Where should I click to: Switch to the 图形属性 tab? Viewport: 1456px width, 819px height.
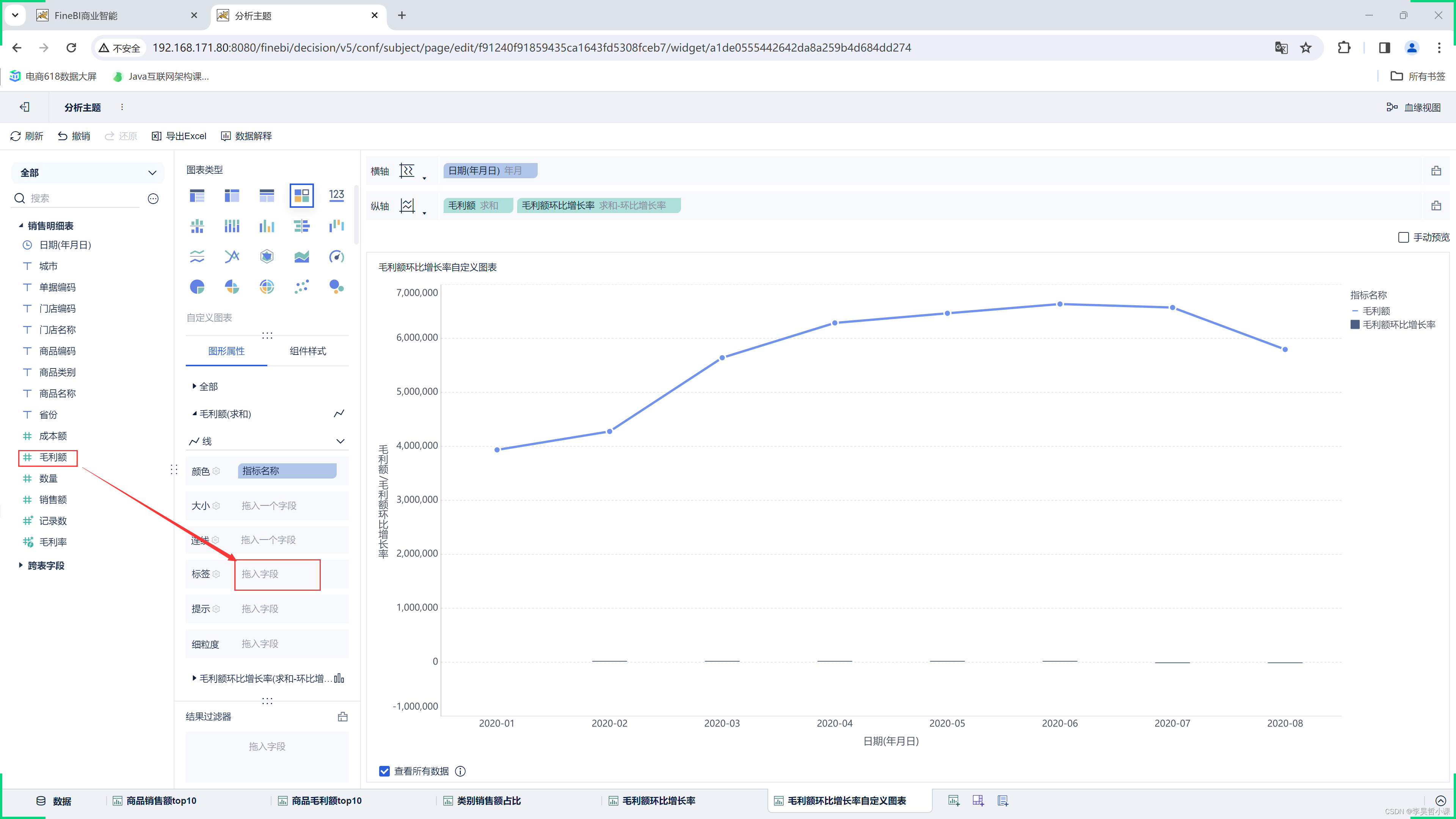226,351
